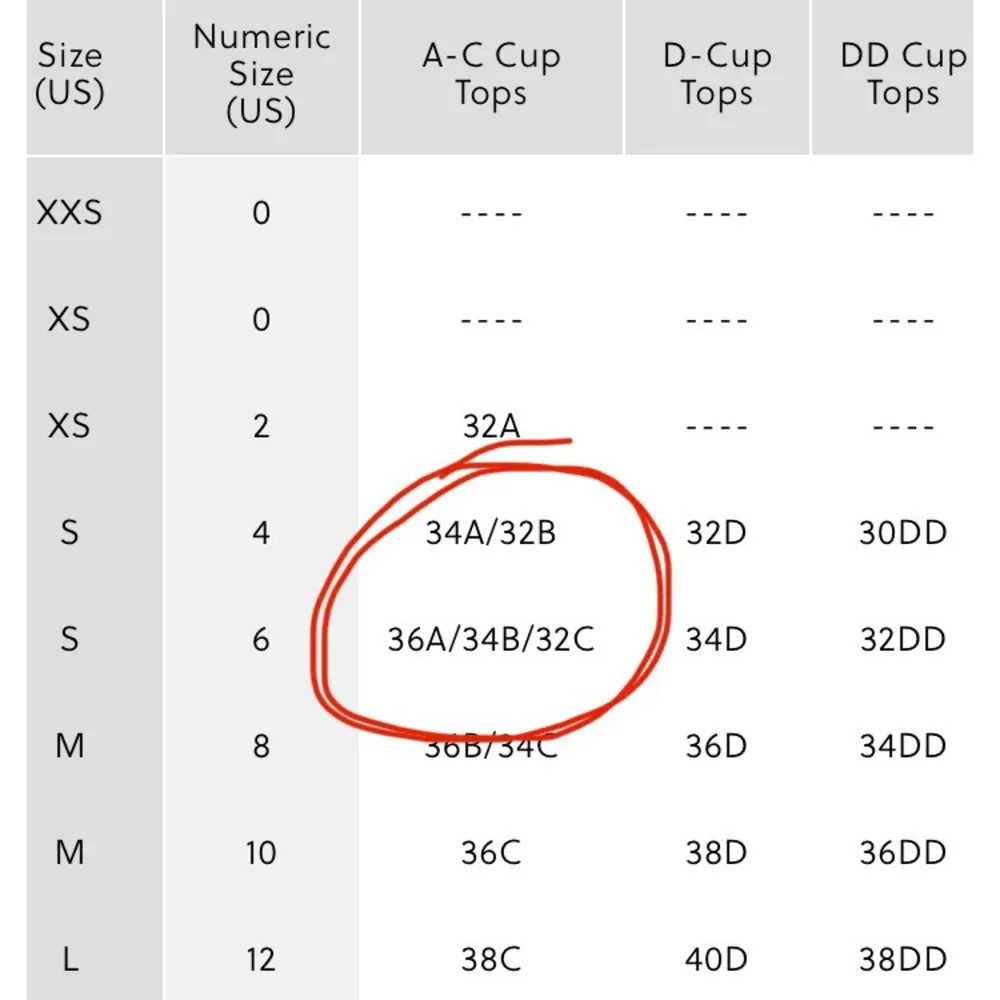
Task: Select the 34D cup size cell
Action: tap(716, 639)
